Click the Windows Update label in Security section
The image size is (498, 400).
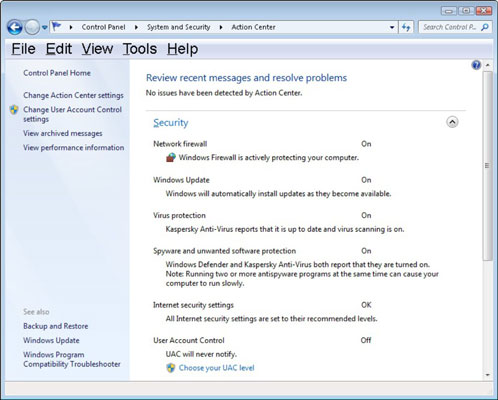181,180
